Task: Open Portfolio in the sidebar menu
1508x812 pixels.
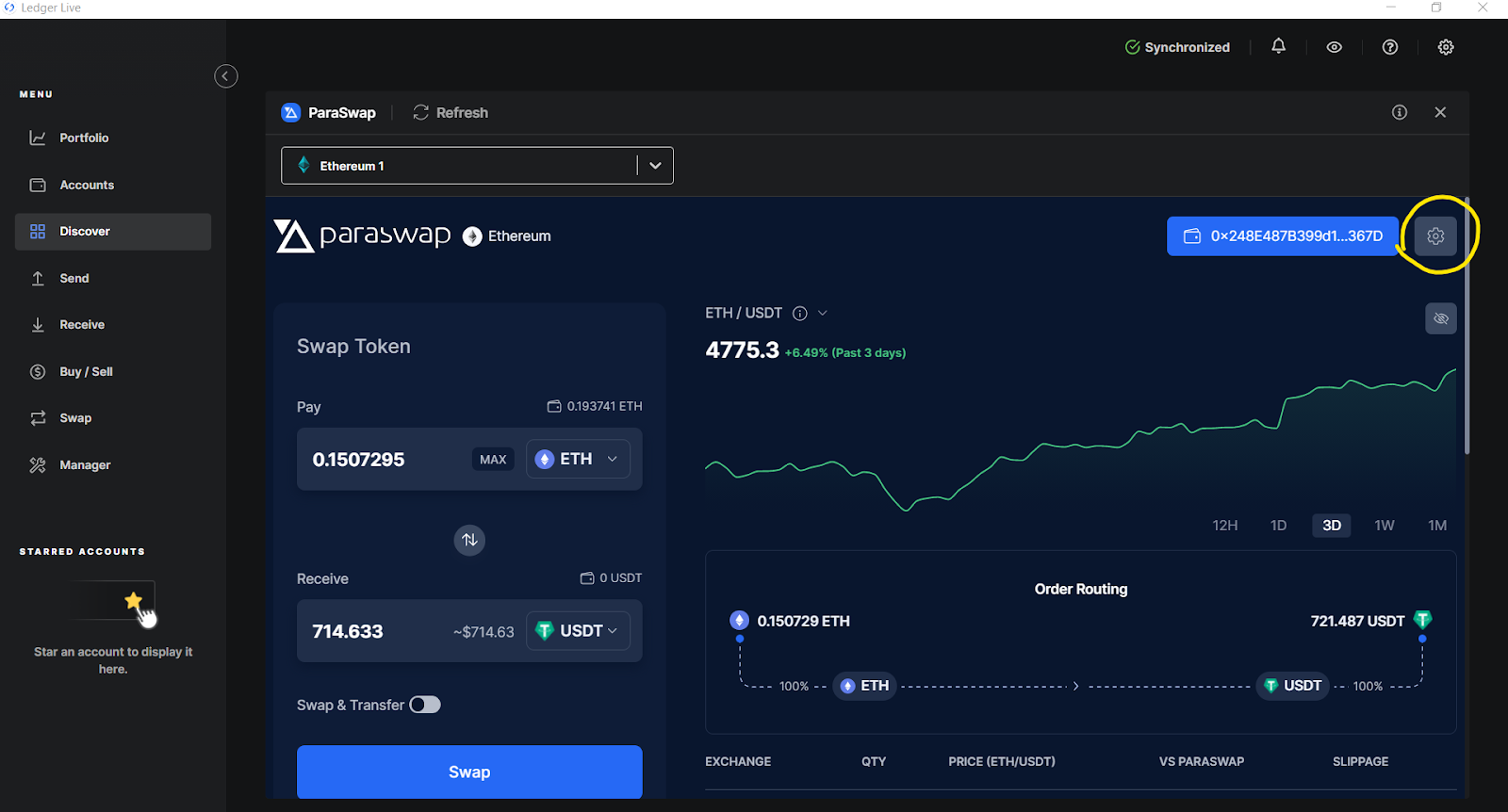Action: pyautogui.click(x=84, y=138)
